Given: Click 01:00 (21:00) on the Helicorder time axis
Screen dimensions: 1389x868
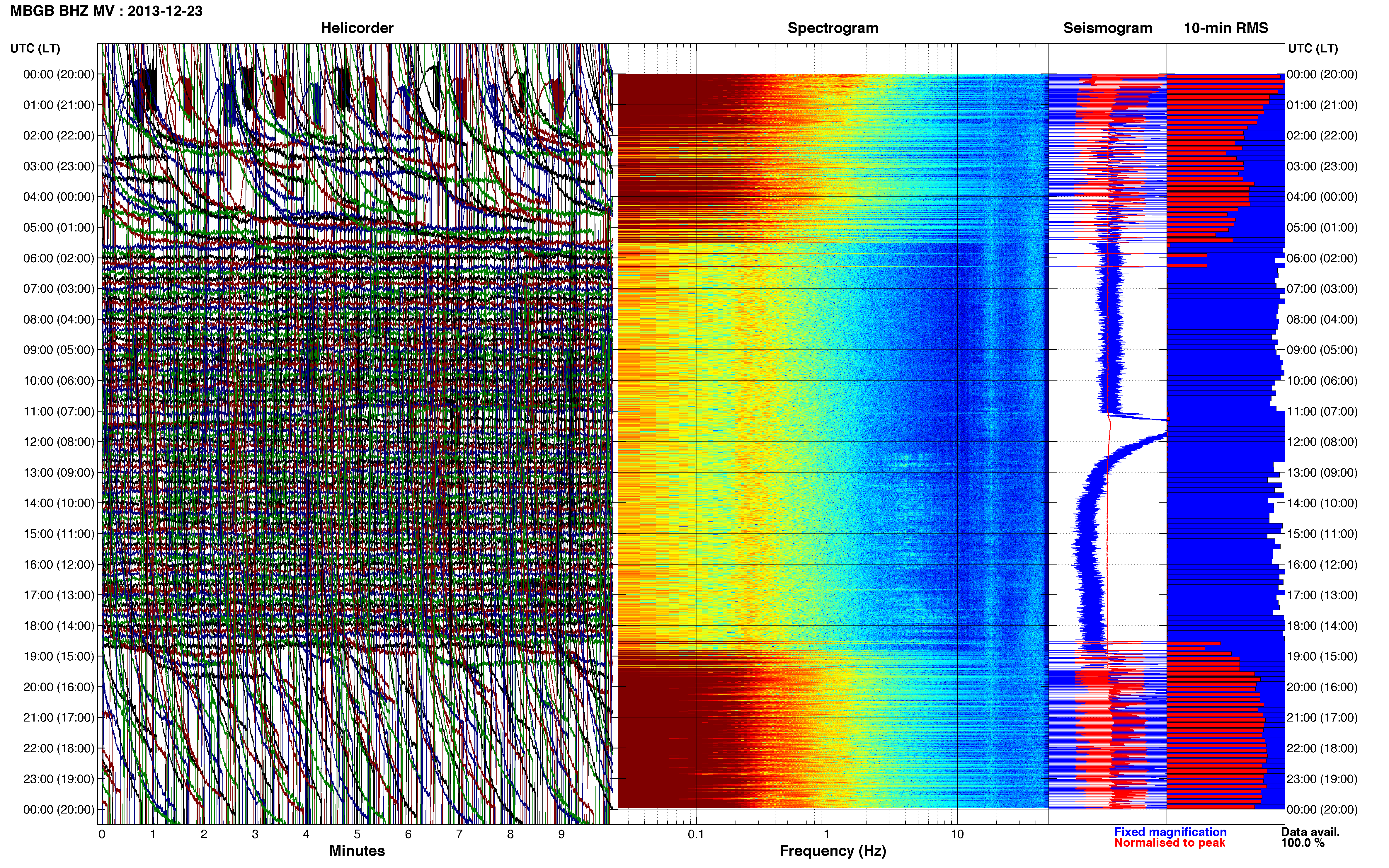Looking at the screenshot, I should coord(59,105).
